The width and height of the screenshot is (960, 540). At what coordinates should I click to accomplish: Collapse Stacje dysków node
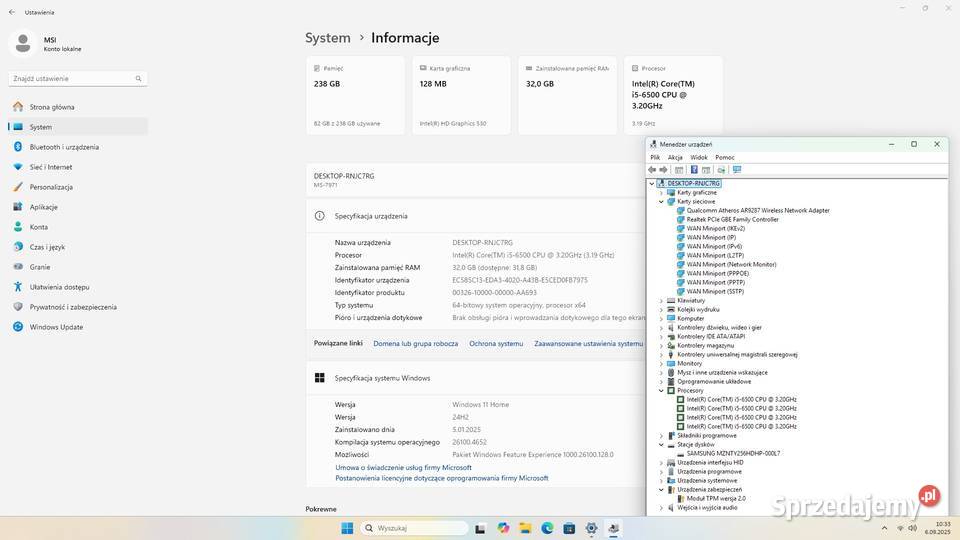pos(661,444)
